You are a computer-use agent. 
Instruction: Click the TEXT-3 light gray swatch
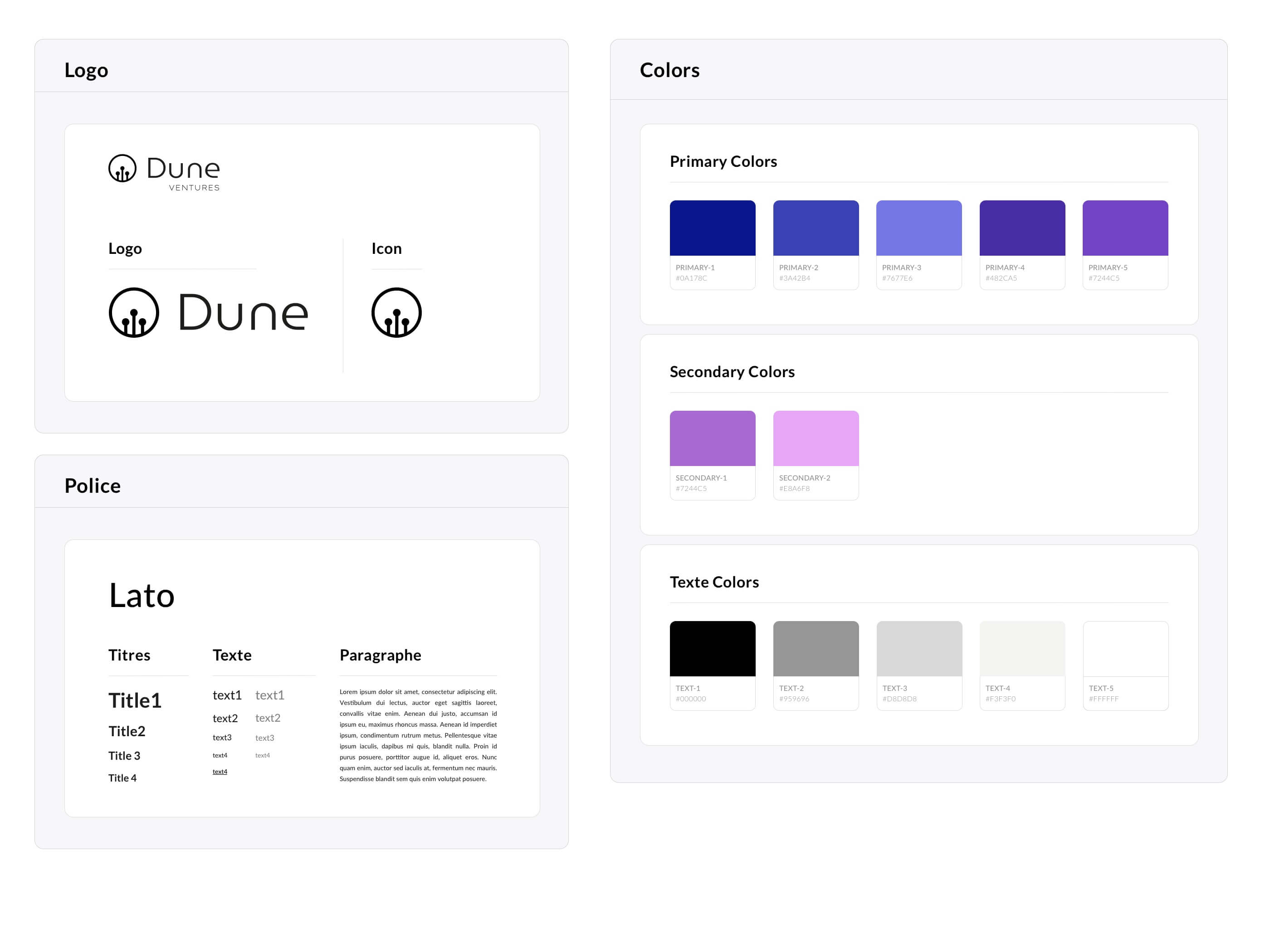tap(918, 648)
